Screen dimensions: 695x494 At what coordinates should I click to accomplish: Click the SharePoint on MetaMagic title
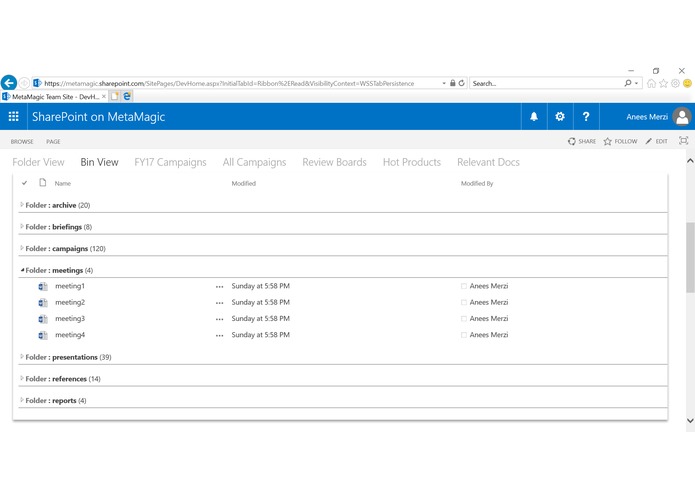(98, 117)
